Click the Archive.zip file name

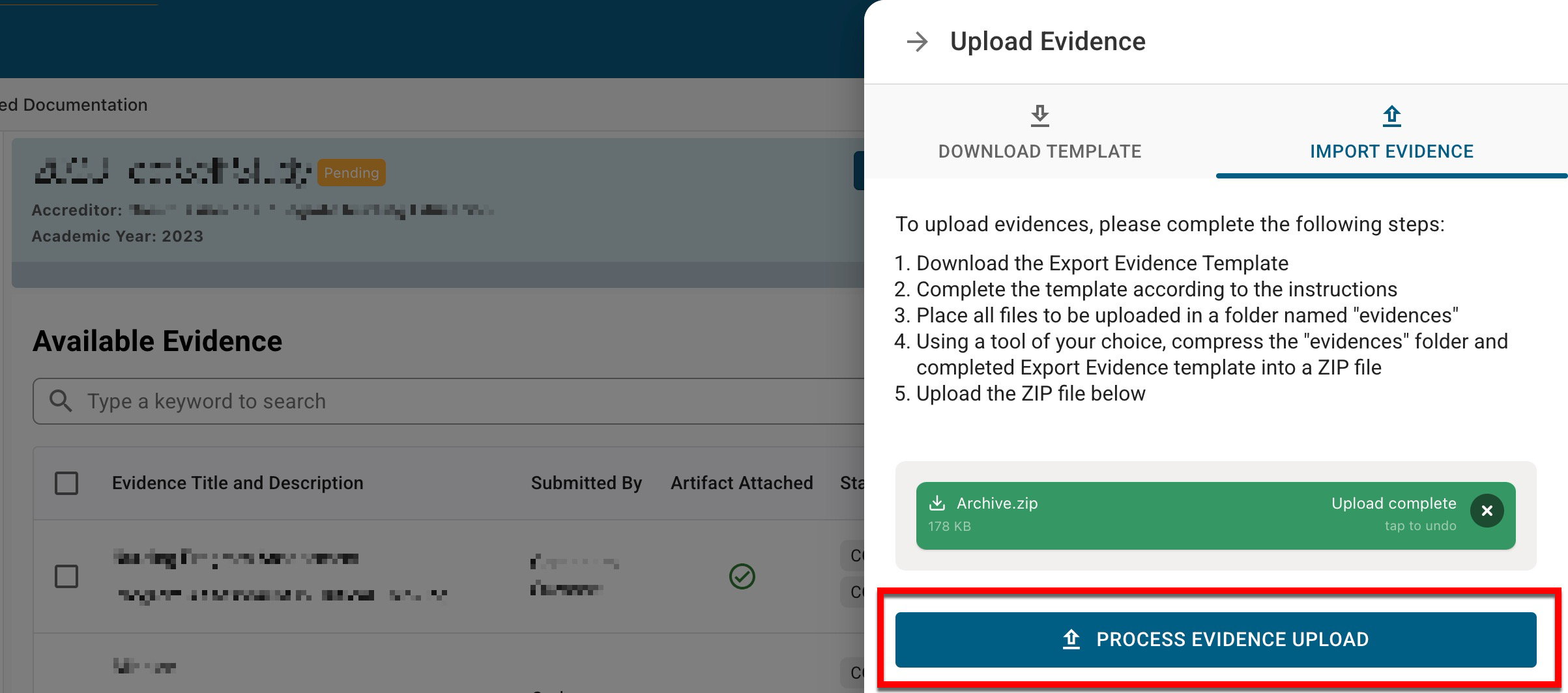[996, 503]
